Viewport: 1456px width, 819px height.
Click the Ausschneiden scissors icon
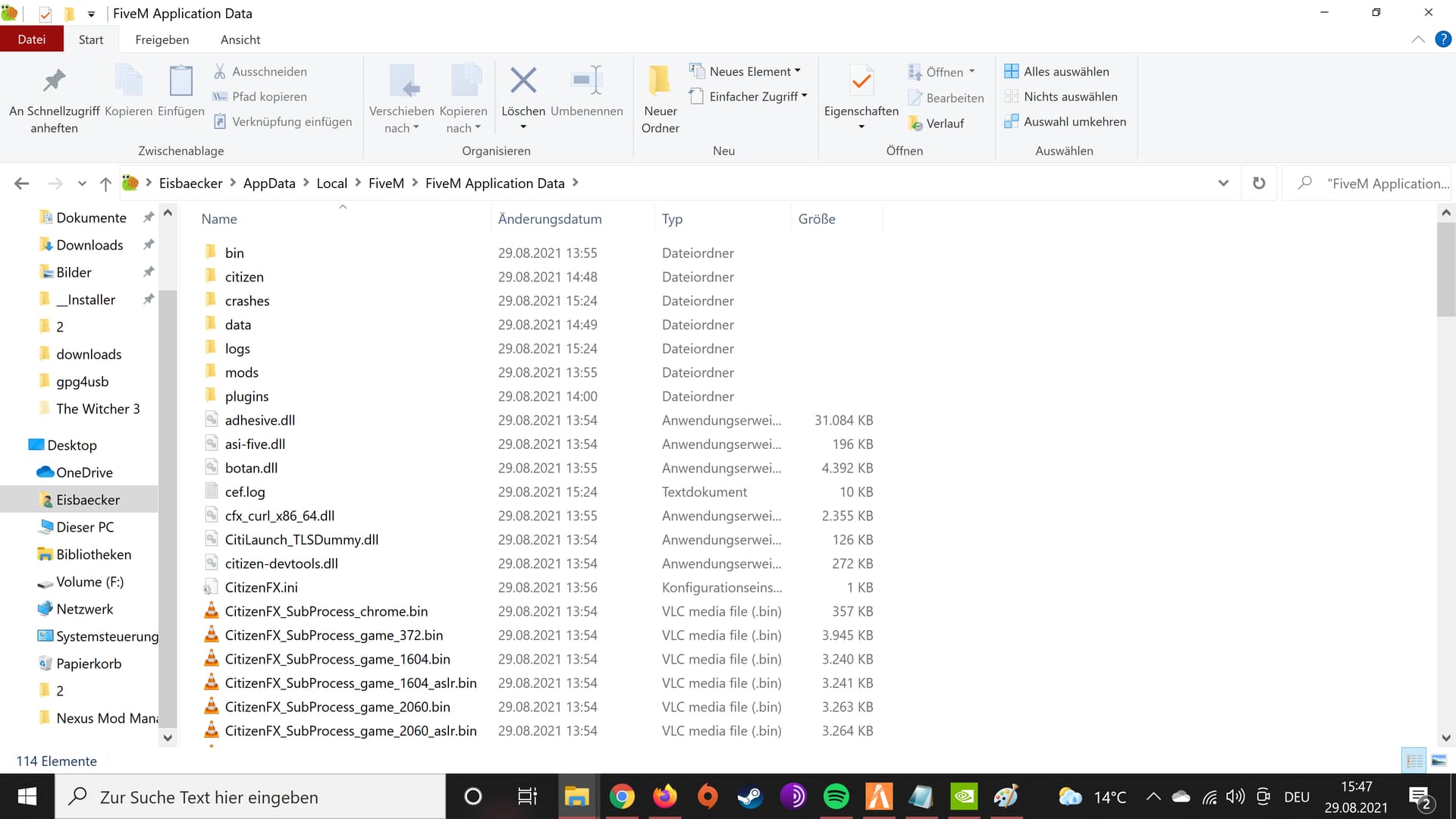pyautogui.click(x=219, y=71)
